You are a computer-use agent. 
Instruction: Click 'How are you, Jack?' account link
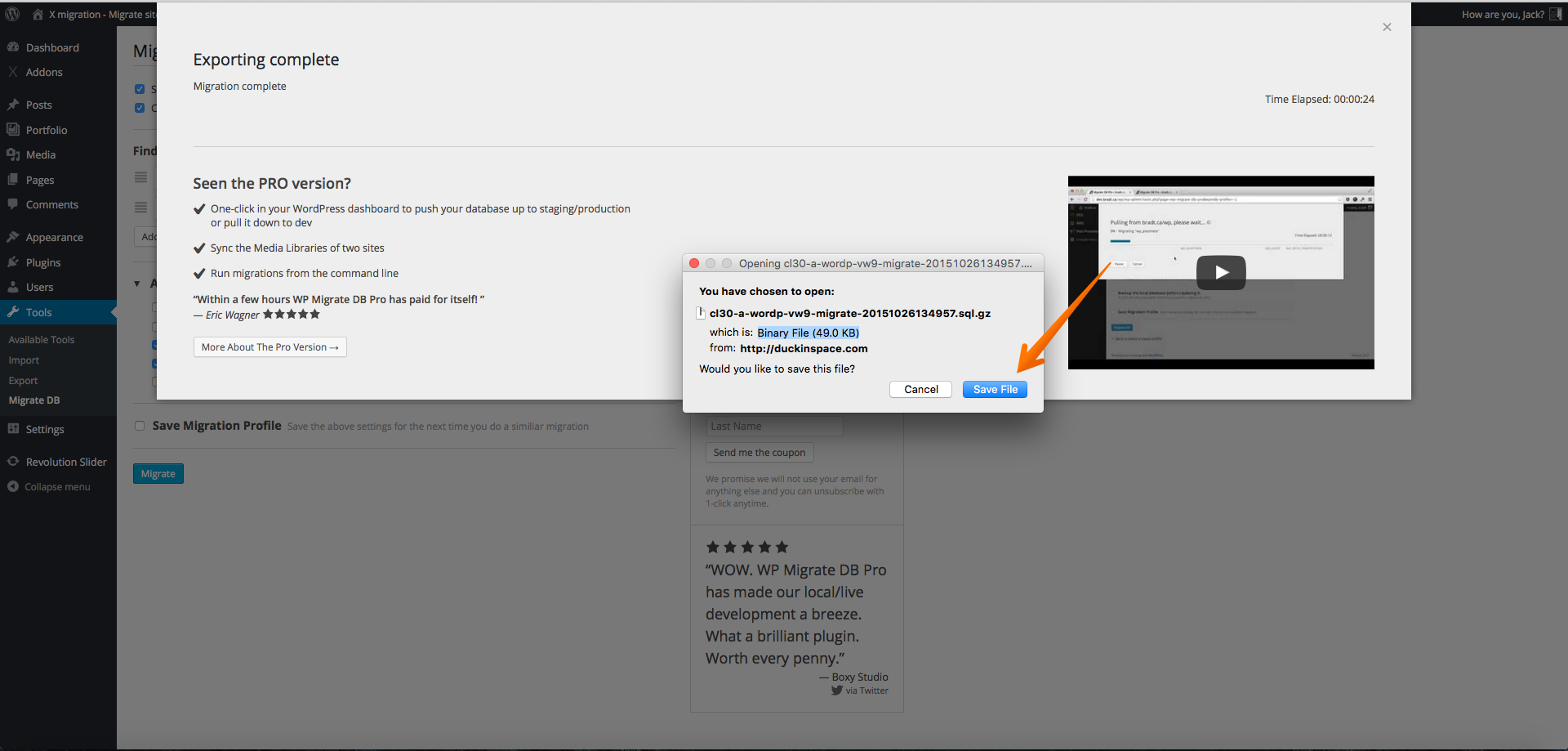click(1503, 14)
